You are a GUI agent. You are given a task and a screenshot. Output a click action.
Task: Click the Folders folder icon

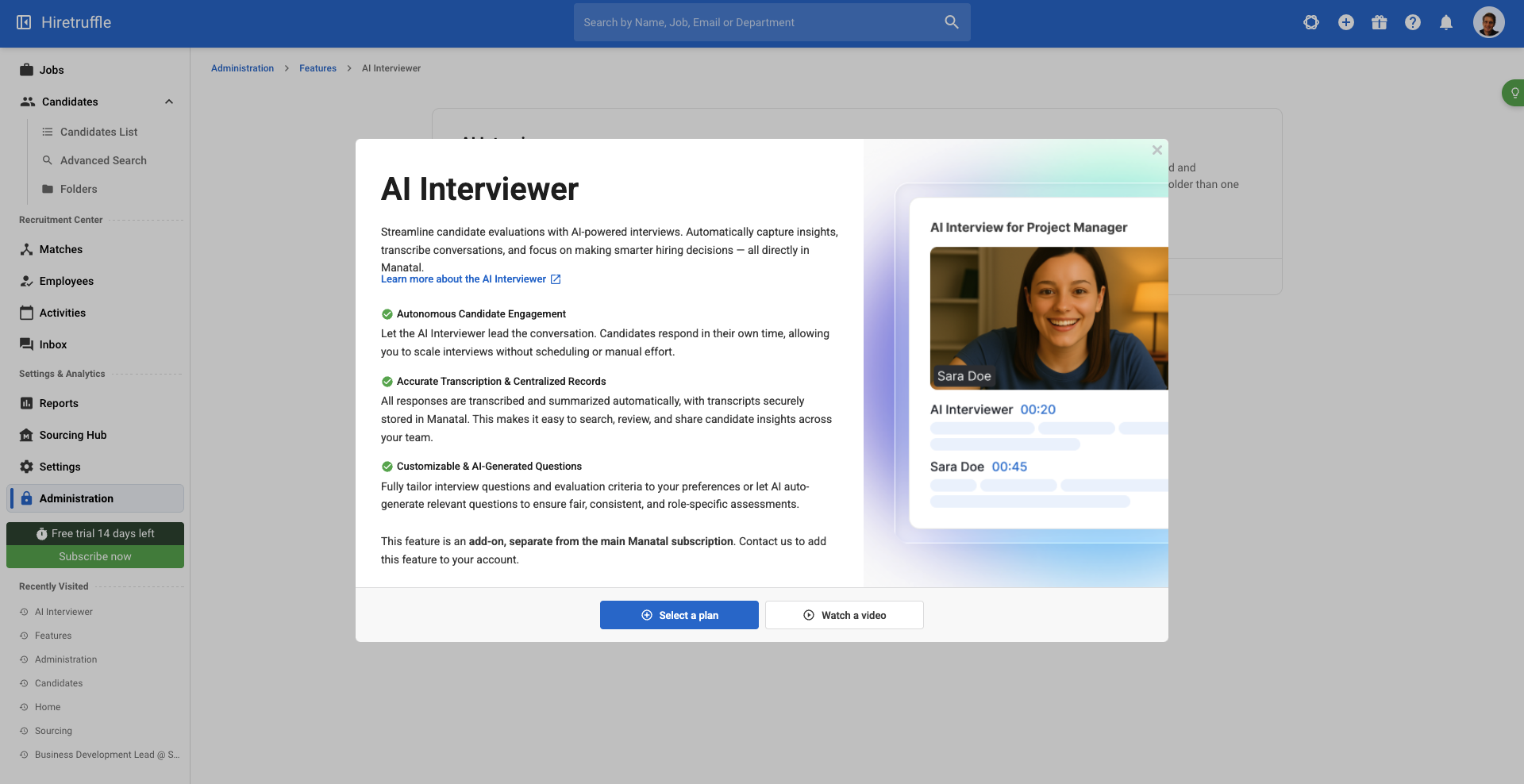click(x=48, y=189)
